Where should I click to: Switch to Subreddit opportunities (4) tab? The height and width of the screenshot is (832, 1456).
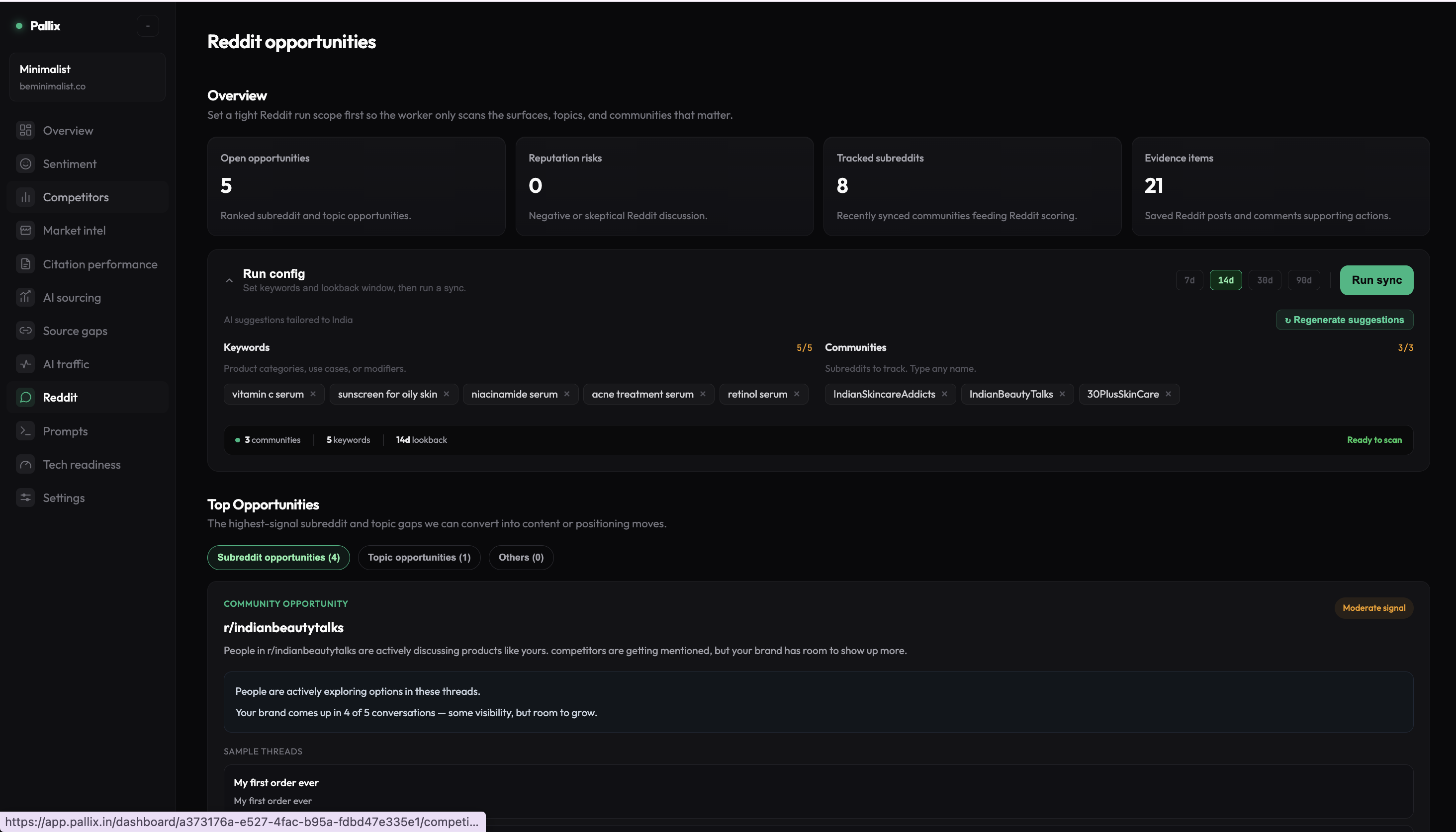click(x=278, y=557)
